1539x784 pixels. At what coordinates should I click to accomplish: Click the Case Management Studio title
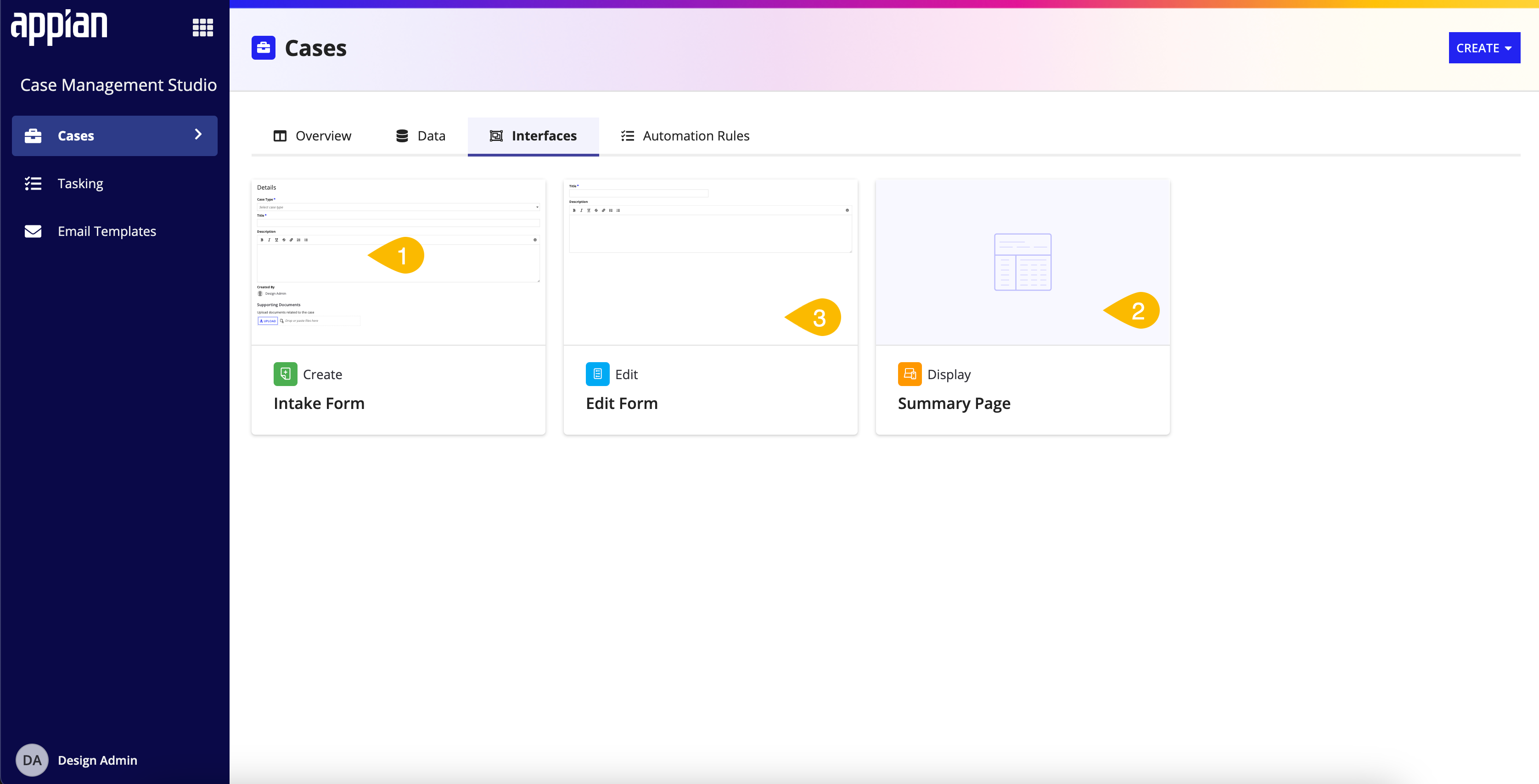[118, 85]
